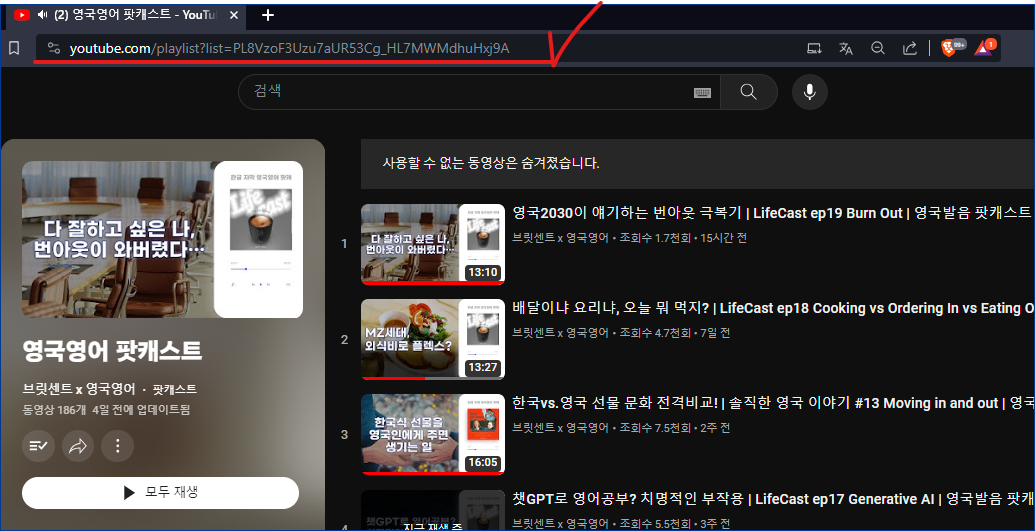Click the zoom magnifier icon in address bar
This screenshot has width=1035, height=531.
pyautogui.click(x=877, y=48)
